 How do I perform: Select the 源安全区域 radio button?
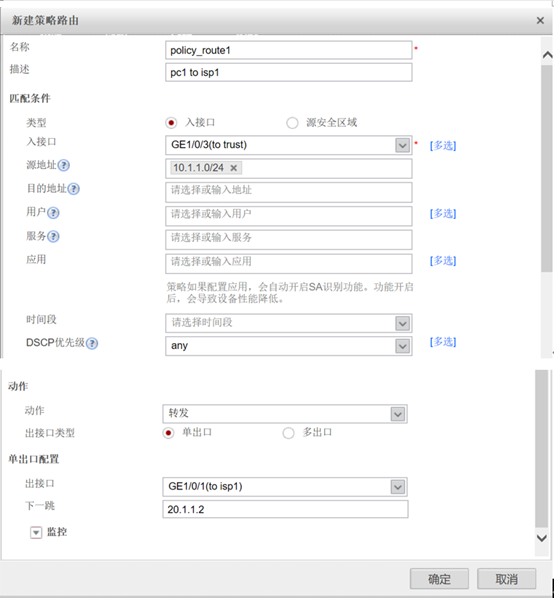(x=292, y=123)
